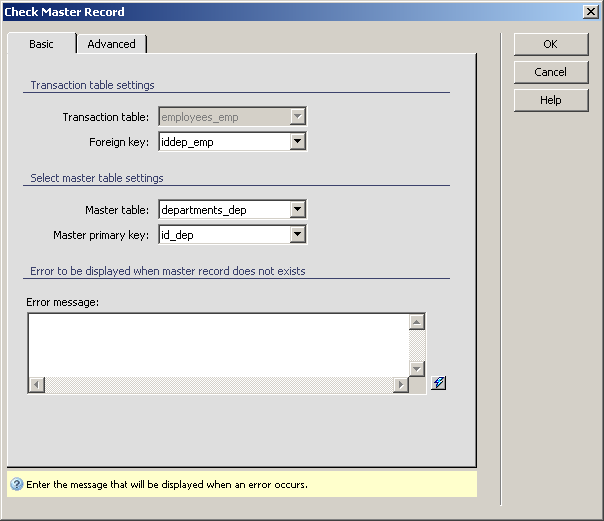Click the error message scroll up arrow
The width and height of the screenshot is (604, 521).
(x=418, y=322)
